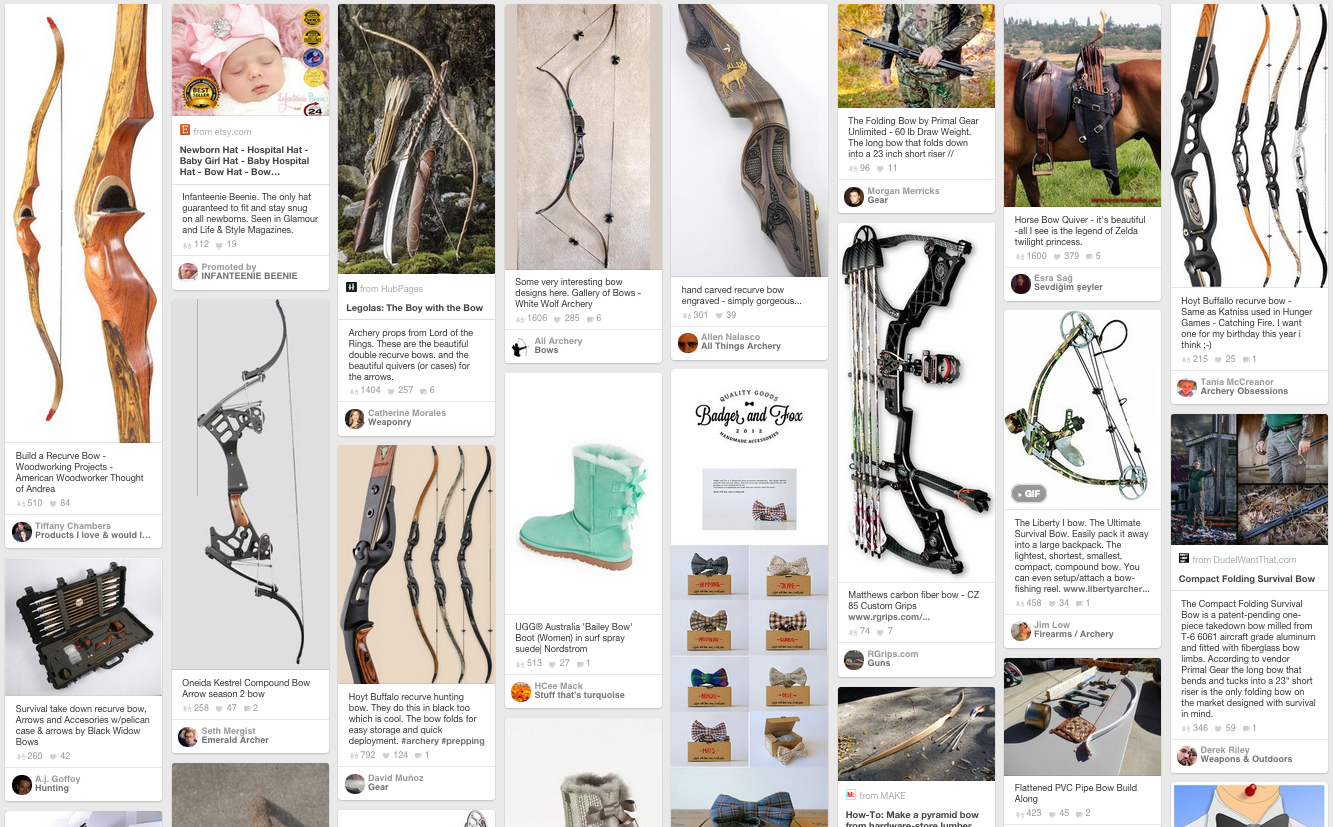1333x827 pixels.
Task: Open the UGG Bailey Bow boot image
Action: coord(583,492)
